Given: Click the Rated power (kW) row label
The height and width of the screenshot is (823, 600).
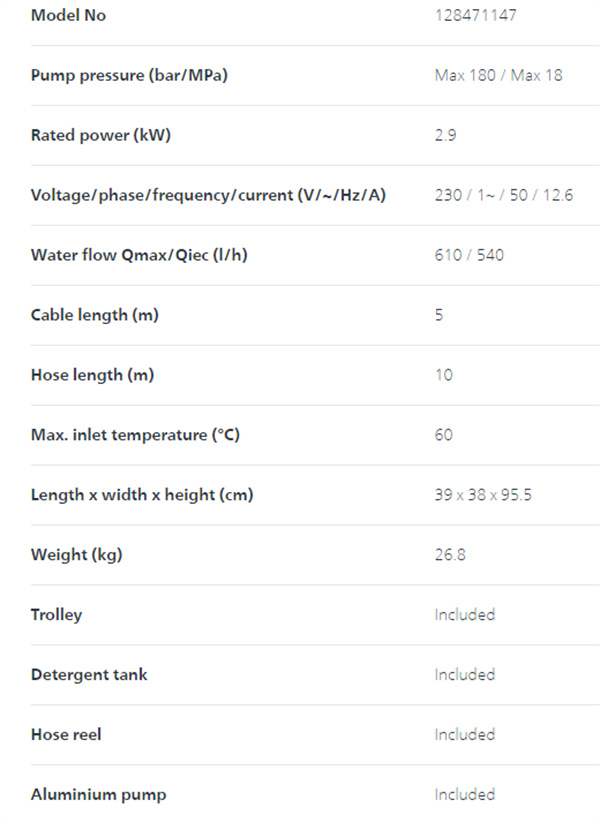Looking at the screenshot, I should pyautogui.click(x=101, y=135).
